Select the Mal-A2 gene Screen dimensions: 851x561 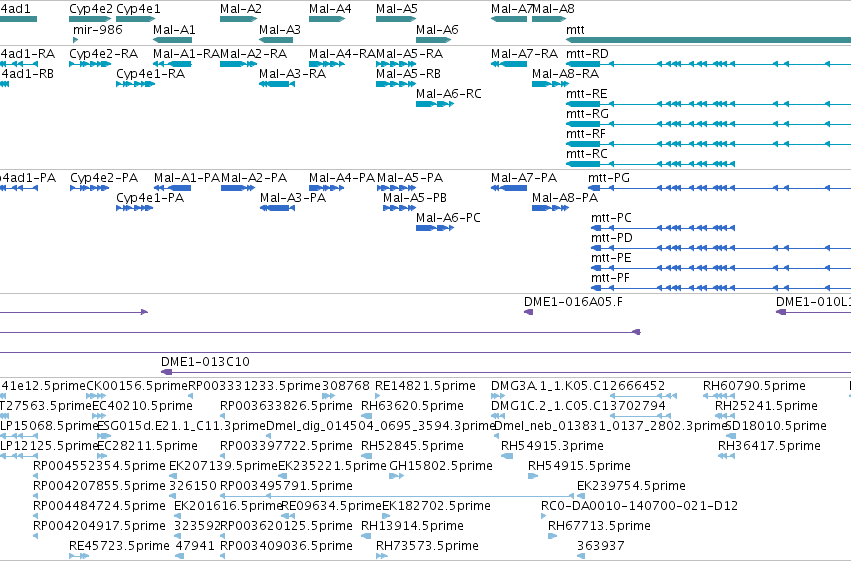pyautogui.click(x=238, y=19)
